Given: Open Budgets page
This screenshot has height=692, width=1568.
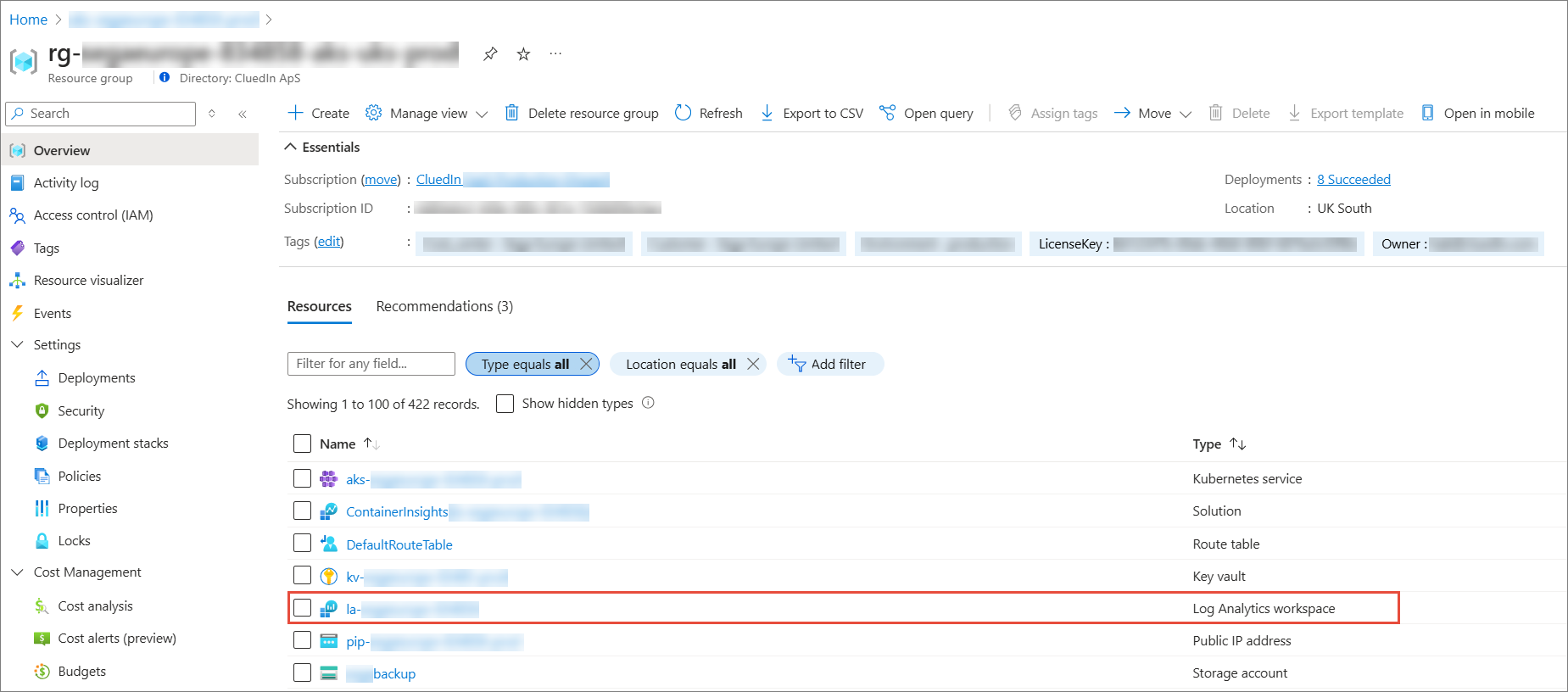Looking at the screenshot, I should pos(82,671).
